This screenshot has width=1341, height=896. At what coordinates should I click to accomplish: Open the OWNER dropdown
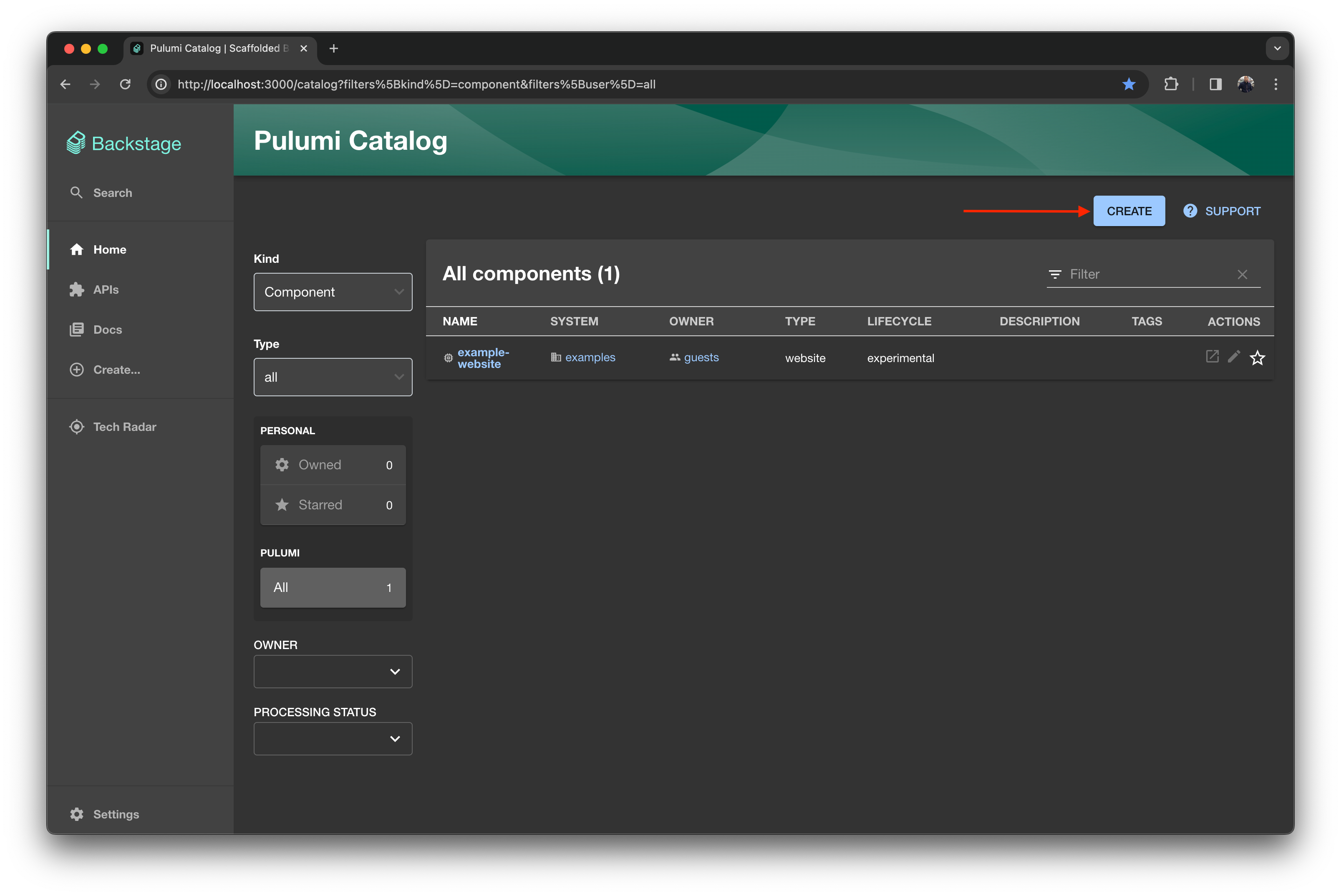pos(333,672)
